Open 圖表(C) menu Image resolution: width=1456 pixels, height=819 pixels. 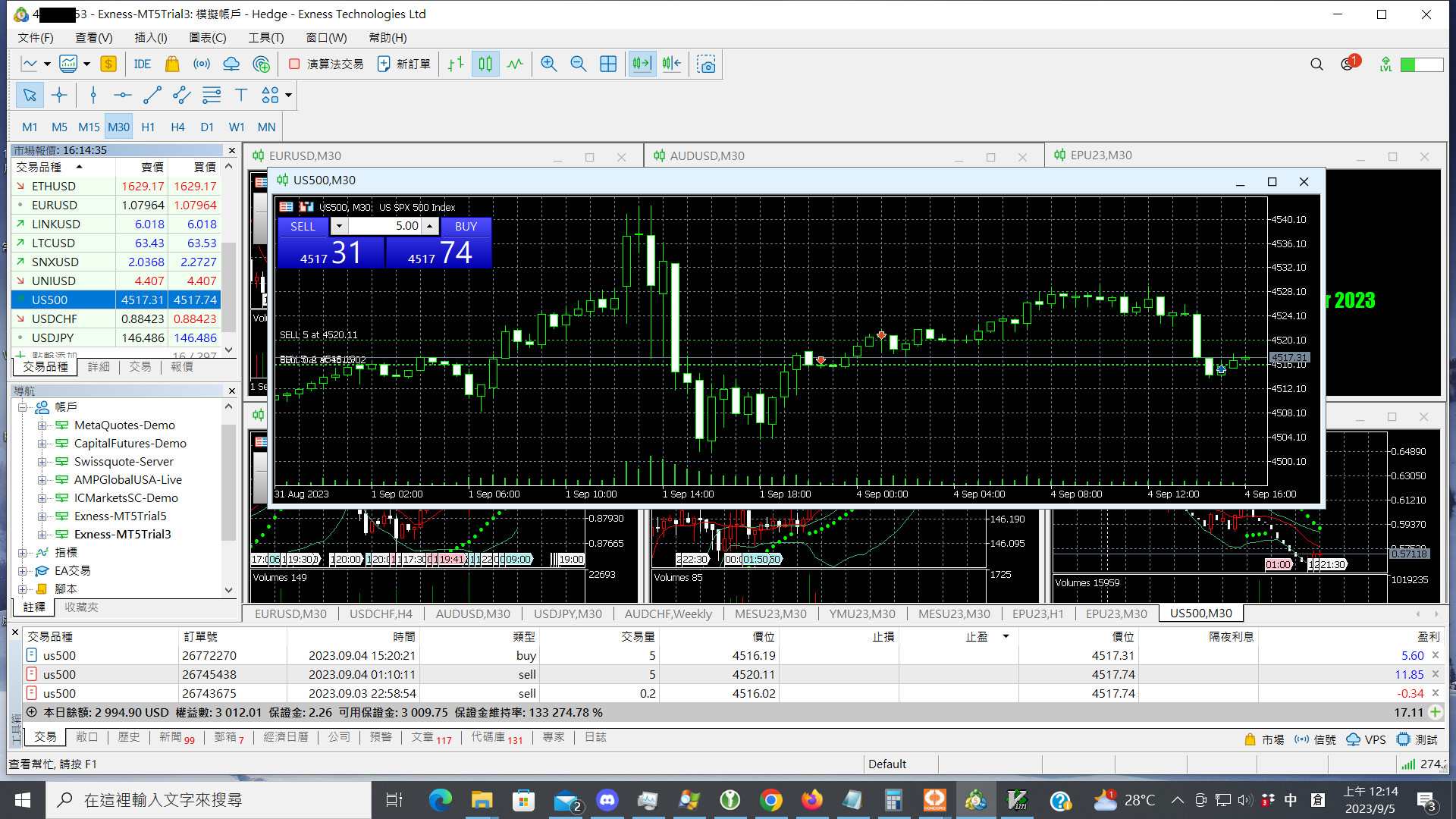point(208,37)
